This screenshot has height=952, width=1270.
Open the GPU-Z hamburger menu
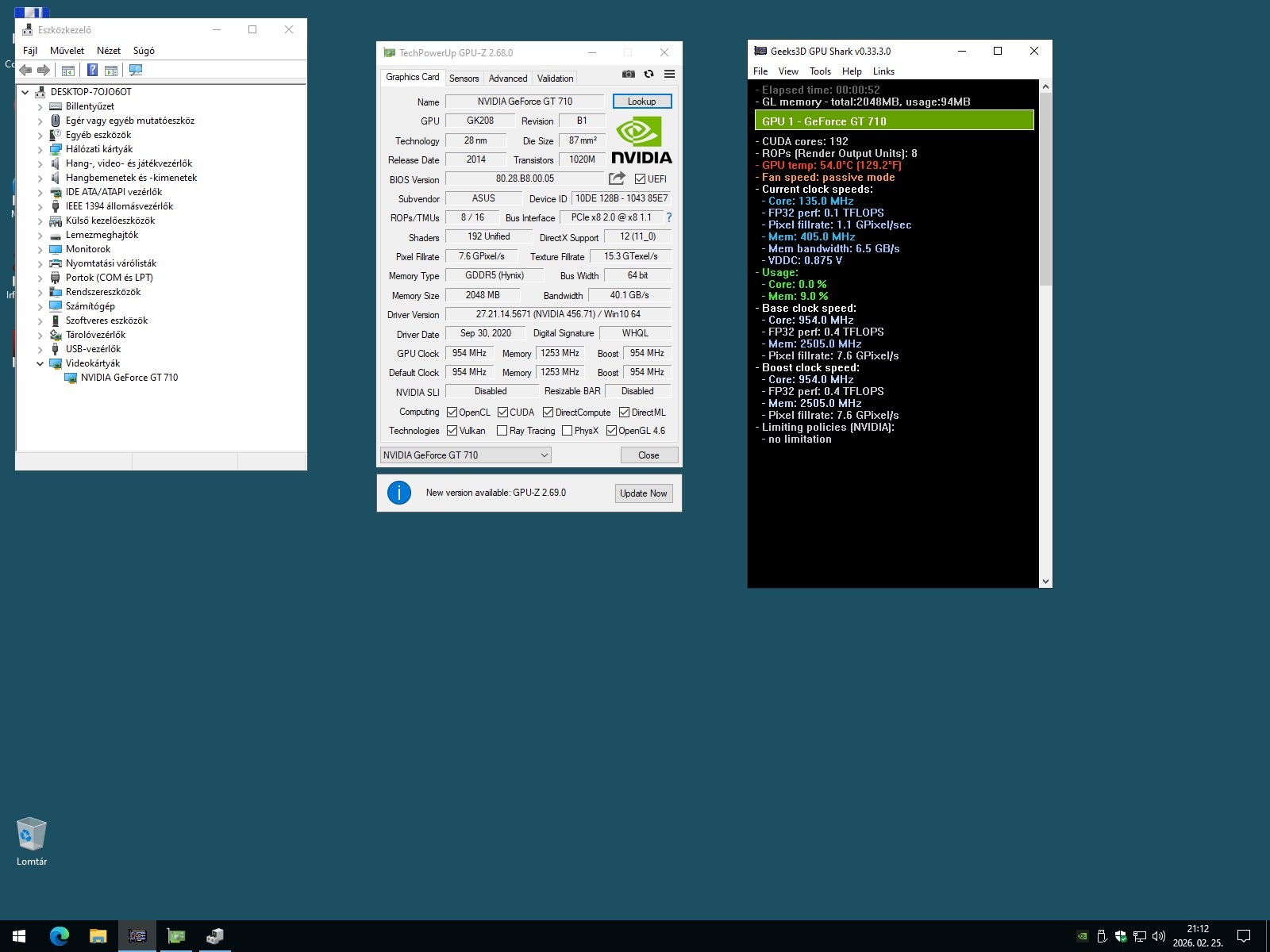(669, 74)
